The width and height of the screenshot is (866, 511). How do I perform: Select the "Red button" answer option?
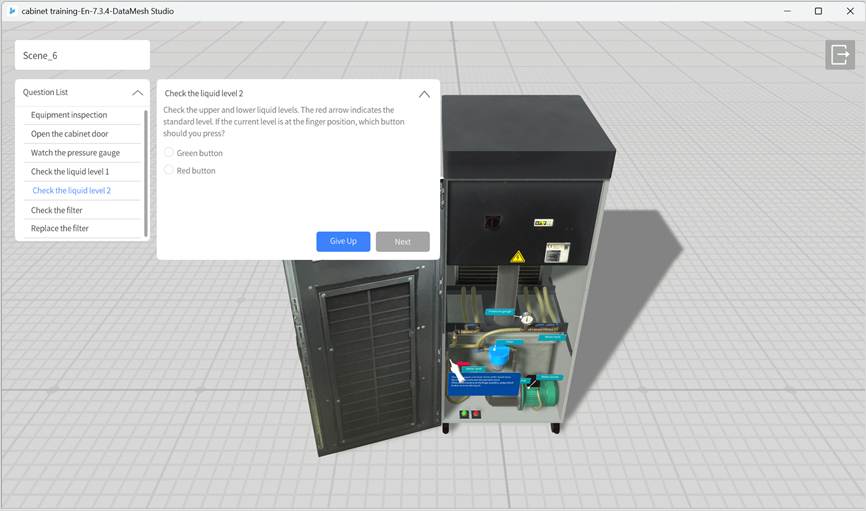(169, 171)
